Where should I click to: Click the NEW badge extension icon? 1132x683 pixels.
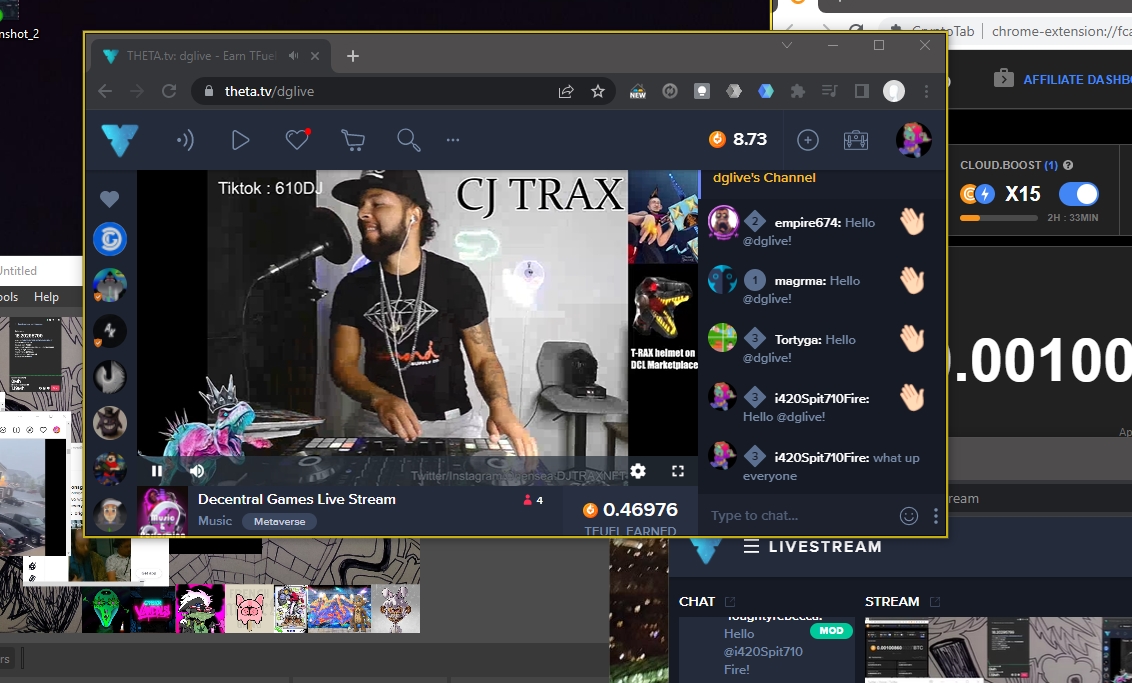[638, 91]
